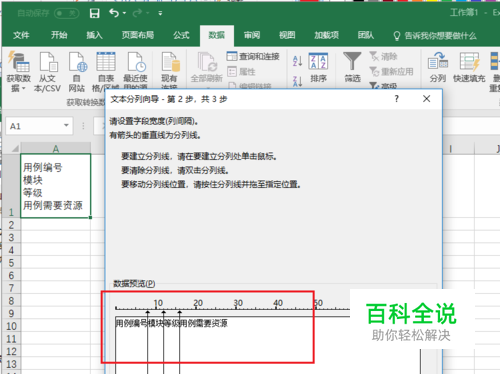Click preview text 用例需要资源
The height and width of the screenshot is (374, 500).
pyautogui.click(x=204, y=323)
